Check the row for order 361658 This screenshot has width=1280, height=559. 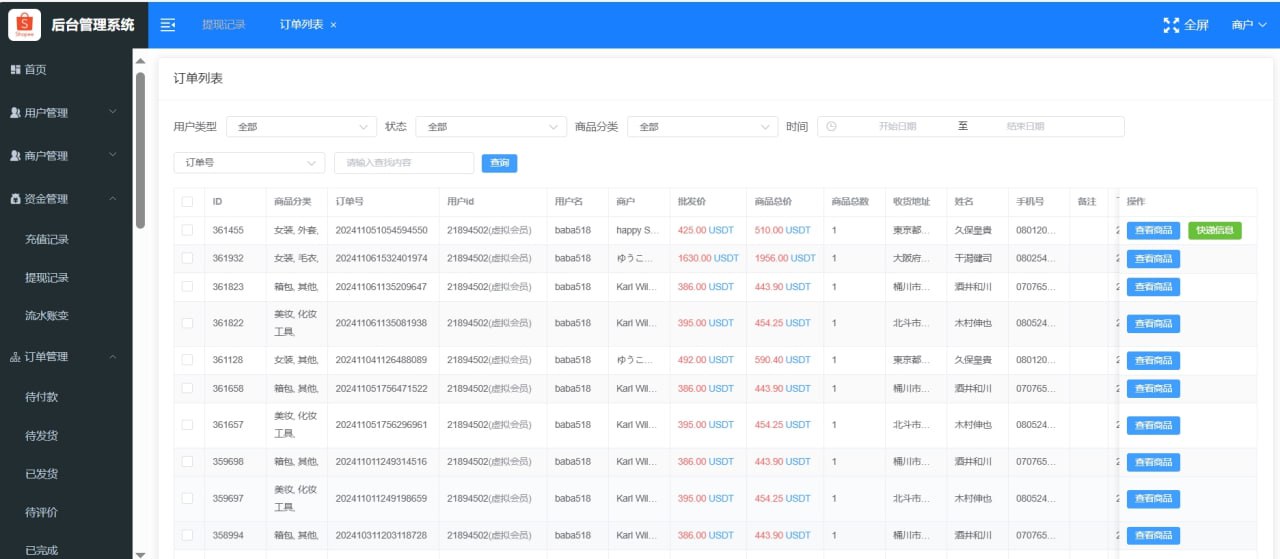coord(187,388)
